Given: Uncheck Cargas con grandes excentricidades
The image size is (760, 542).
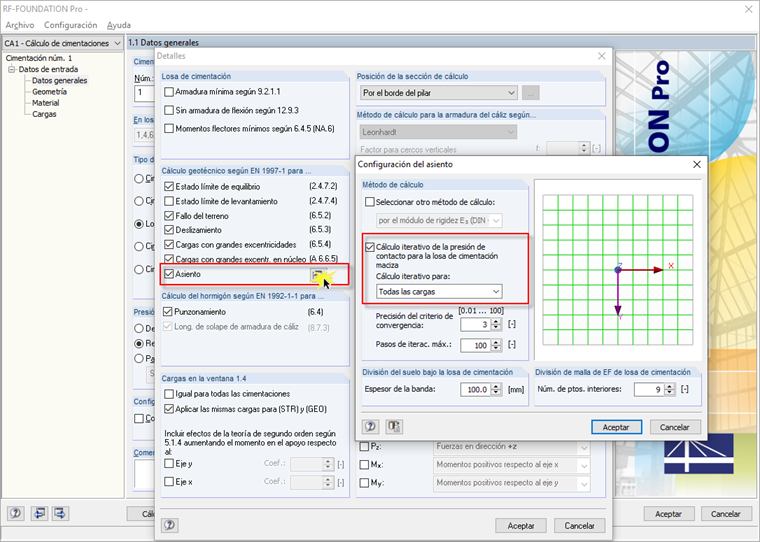Looking at the screenshot, I should 169,244.
